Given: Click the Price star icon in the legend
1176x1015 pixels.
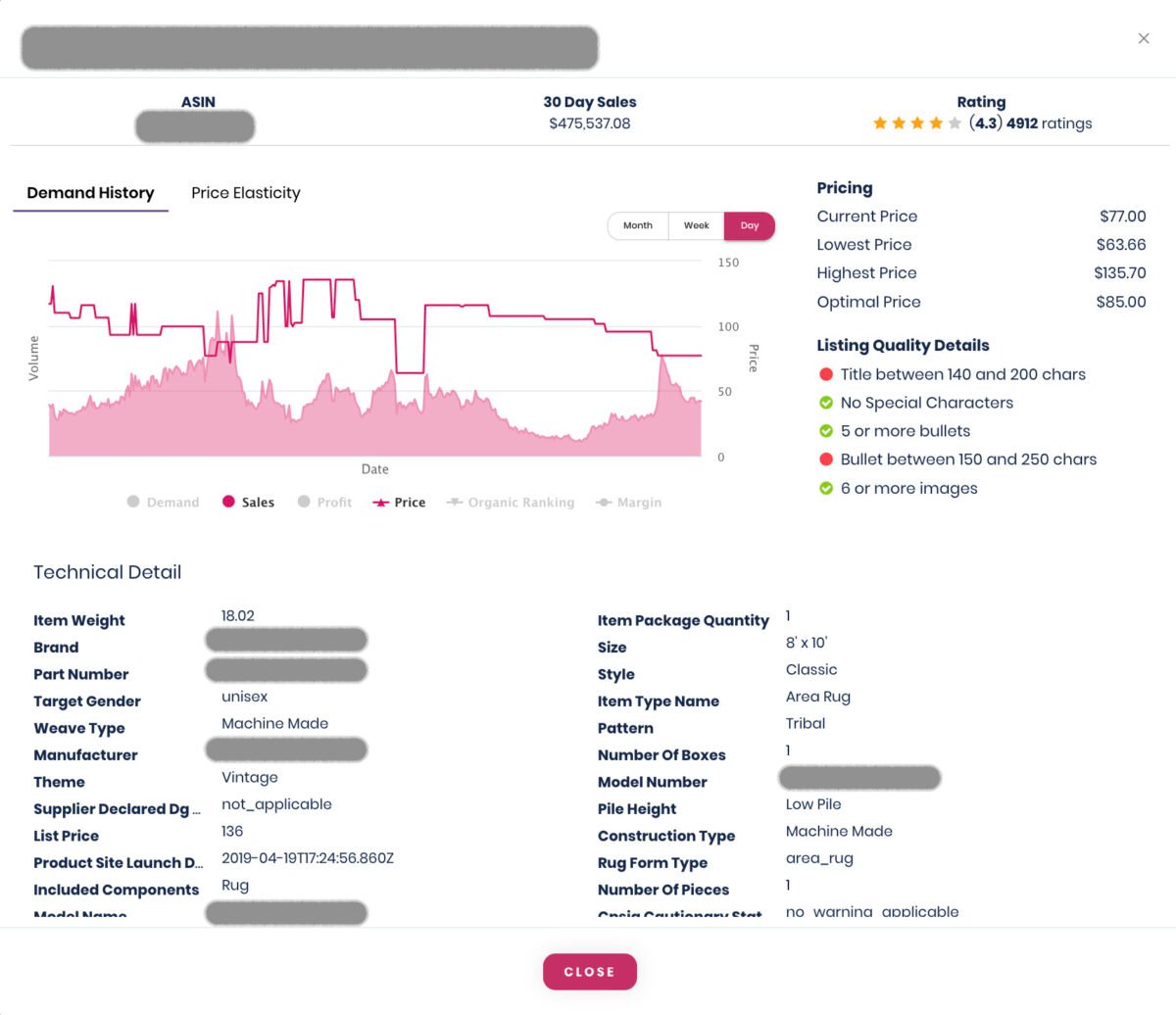Looking at the screenshot, I should (x=381, y=502).
